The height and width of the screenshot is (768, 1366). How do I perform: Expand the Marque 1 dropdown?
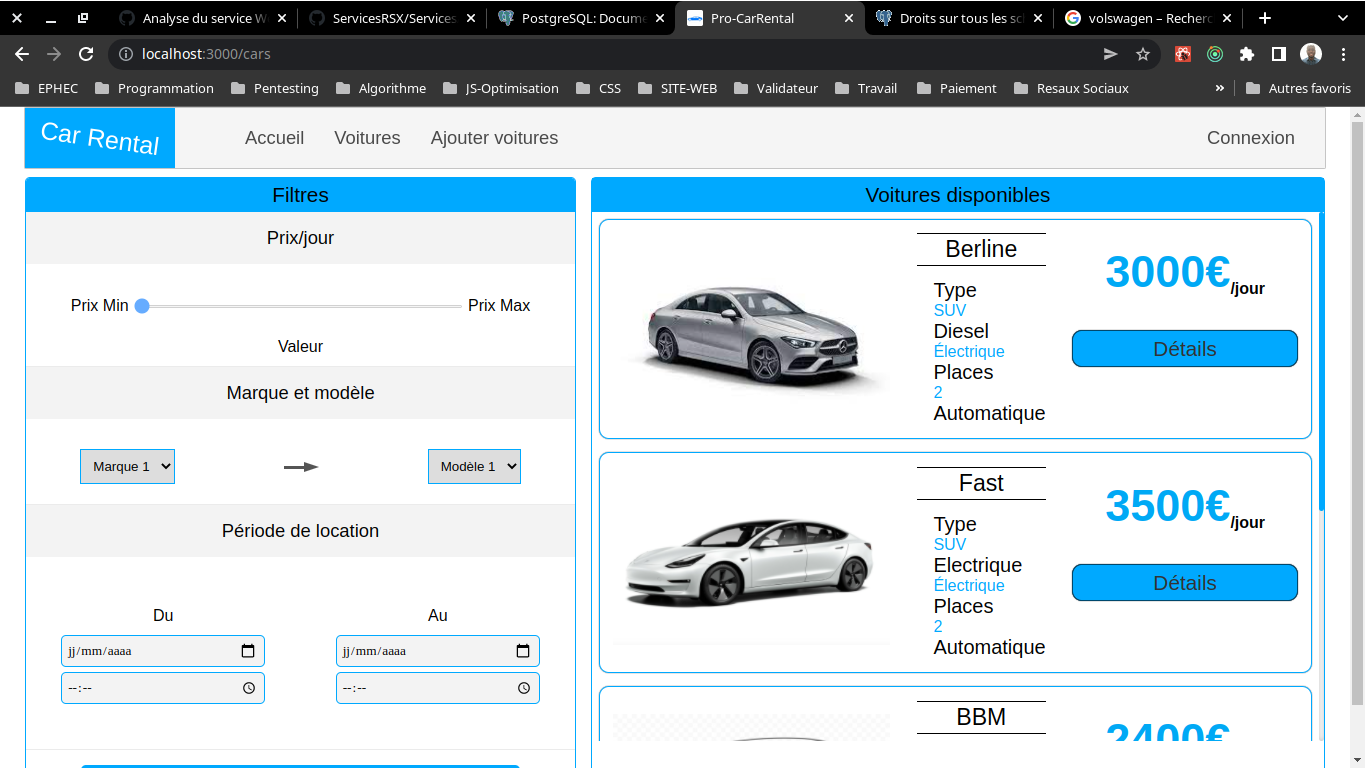[x=127, y=466]
